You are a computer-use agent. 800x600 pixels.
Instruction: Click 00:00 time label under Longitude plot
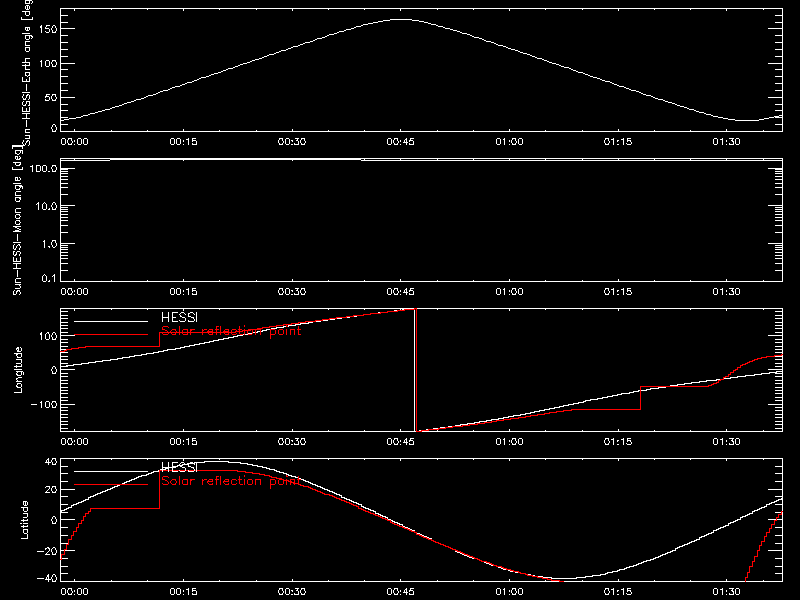click(74, 441)
